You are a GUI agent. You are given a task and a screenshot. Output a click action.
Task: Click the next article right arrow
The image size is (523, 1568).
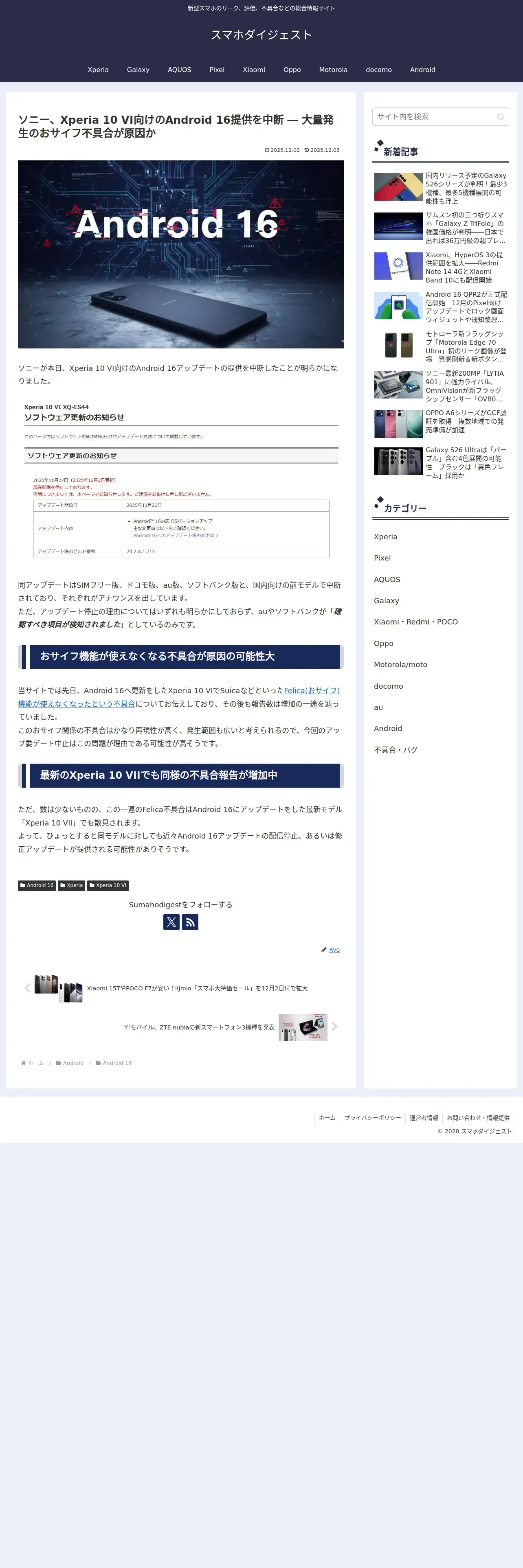pos(334,1027)
